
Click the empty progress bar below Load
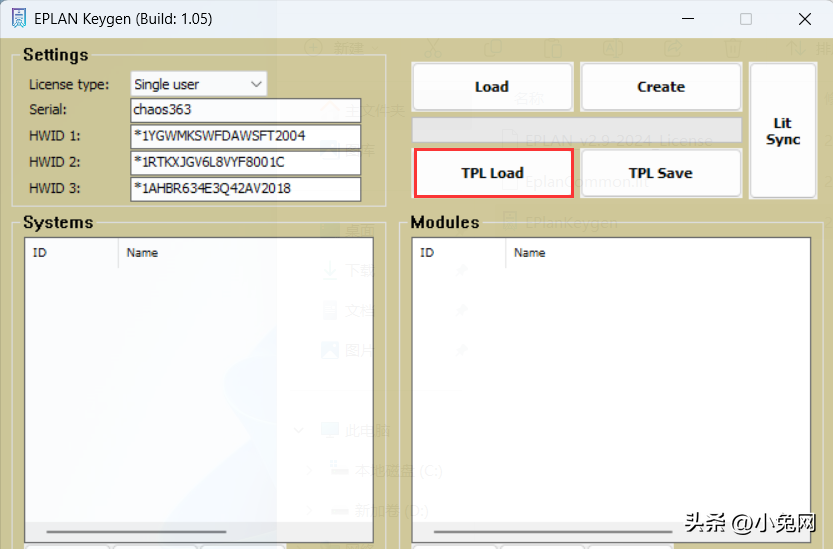click(x=577, y=130)
